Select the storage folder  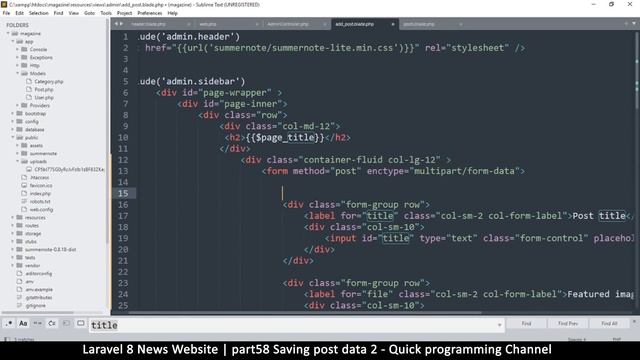pyautogui.click(x=33, y=233)
